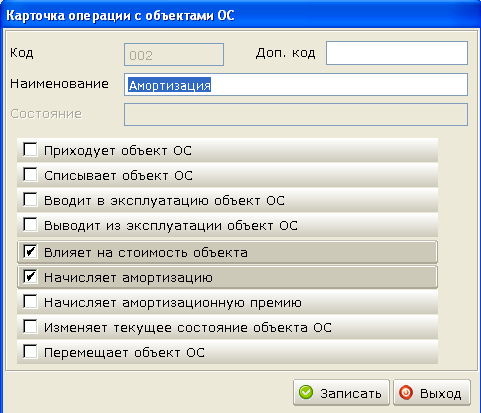The height and width of the screenshot is (413, 481).
Task: Click the green checkmark icon on Записать
Action: [x=306, y=393]
